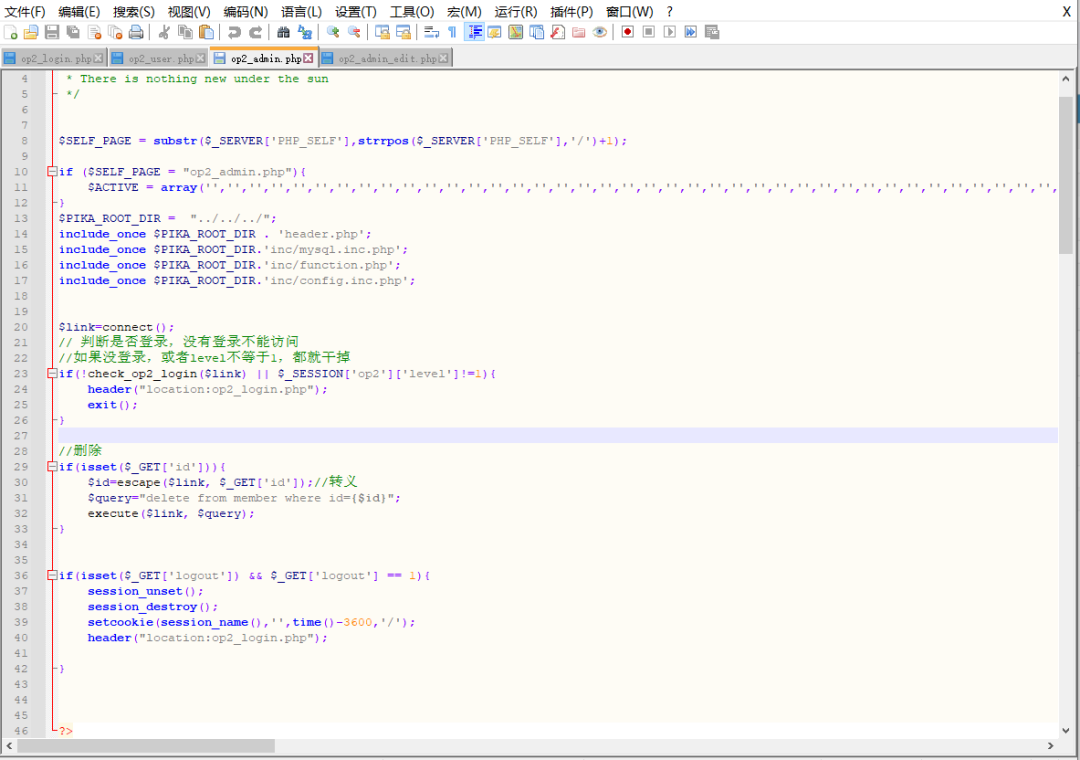This screenshot has height=760, width=1080.
Task: Click the vertical scrollbar thumb
Action: (1066, 175)
